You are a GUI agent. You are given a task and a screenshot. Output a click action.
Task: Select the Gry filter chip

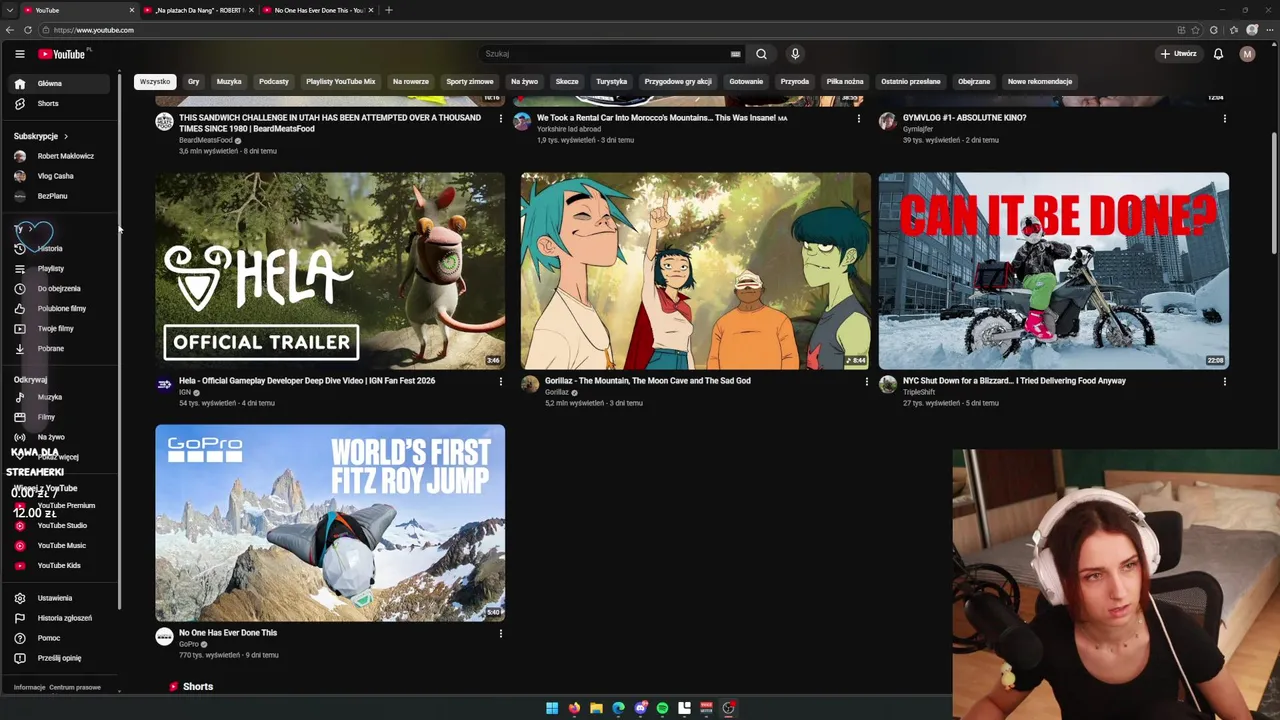(194, 82)
